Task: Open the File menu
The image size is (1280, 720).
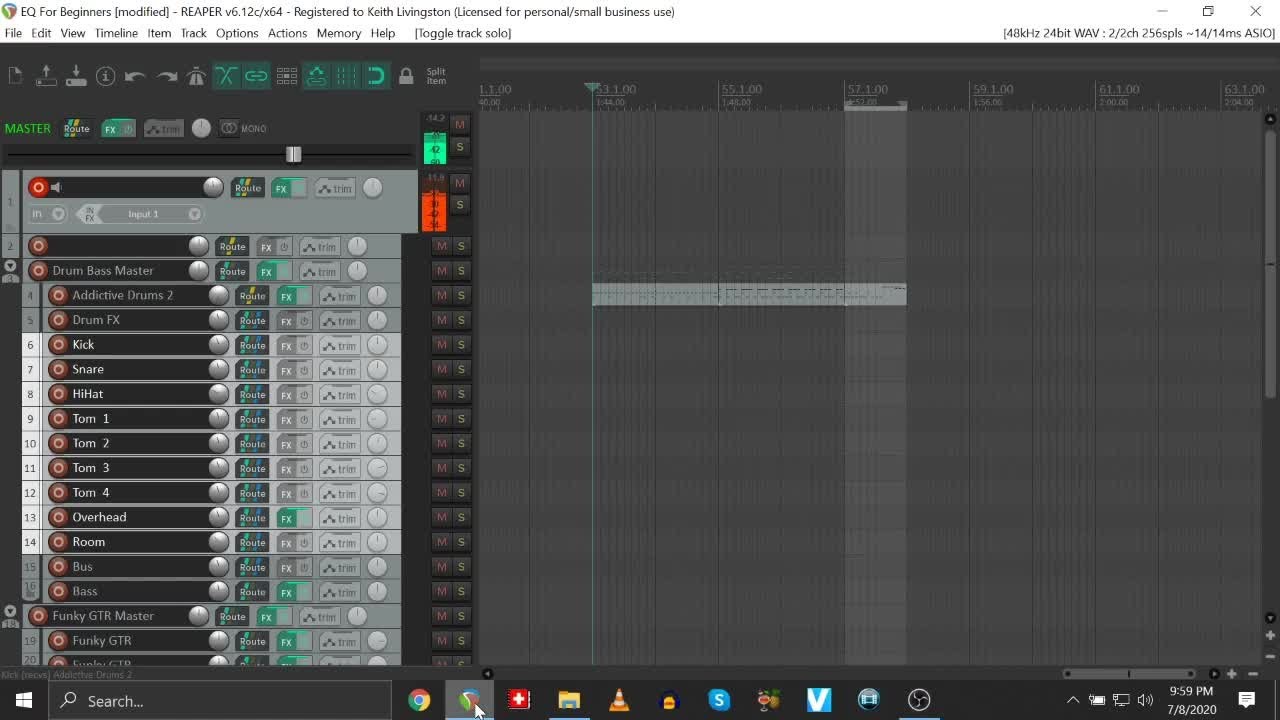Action: pyautogui.click(x=13, y=33)
